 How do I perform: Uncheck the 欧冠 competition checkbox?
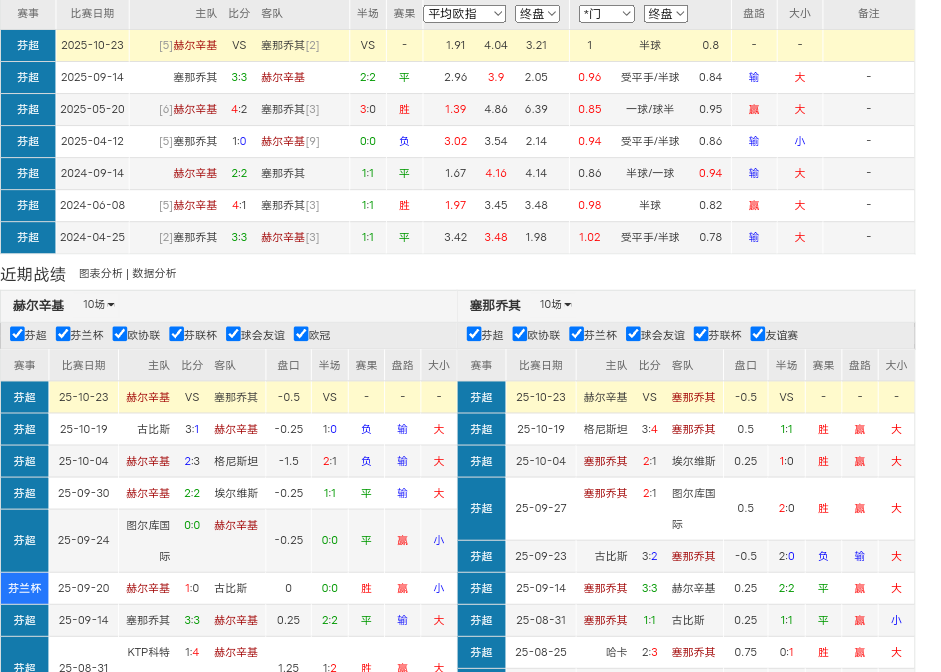tap(301, 334)
